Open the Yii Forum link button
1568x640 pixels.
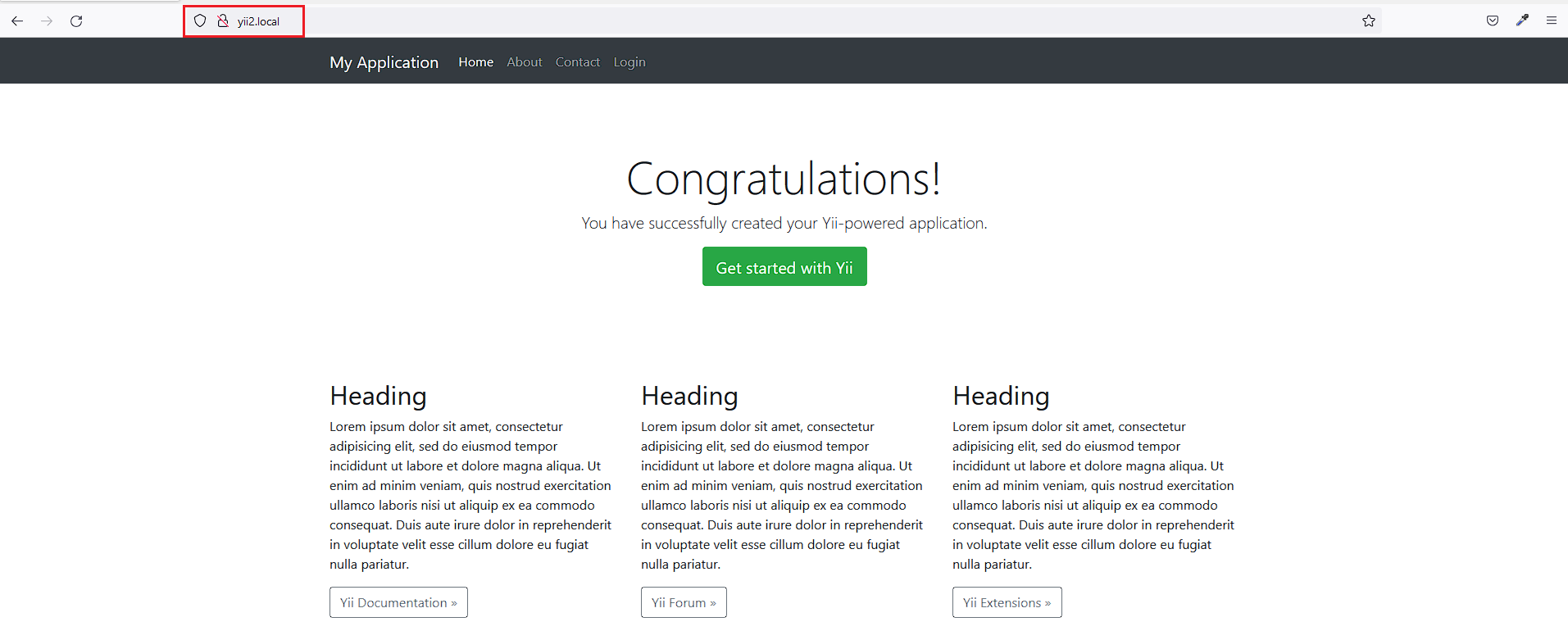click(x=684, y=602)
